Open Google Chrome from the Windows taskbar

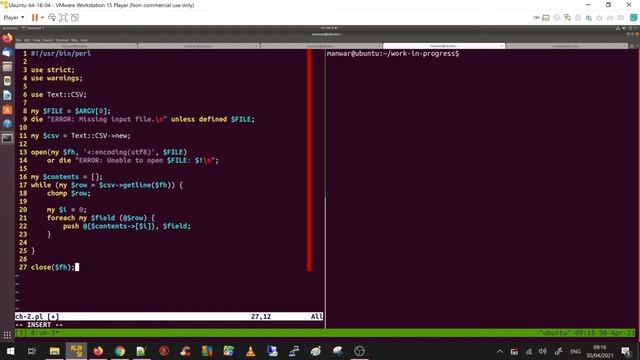tap(120, 351)
